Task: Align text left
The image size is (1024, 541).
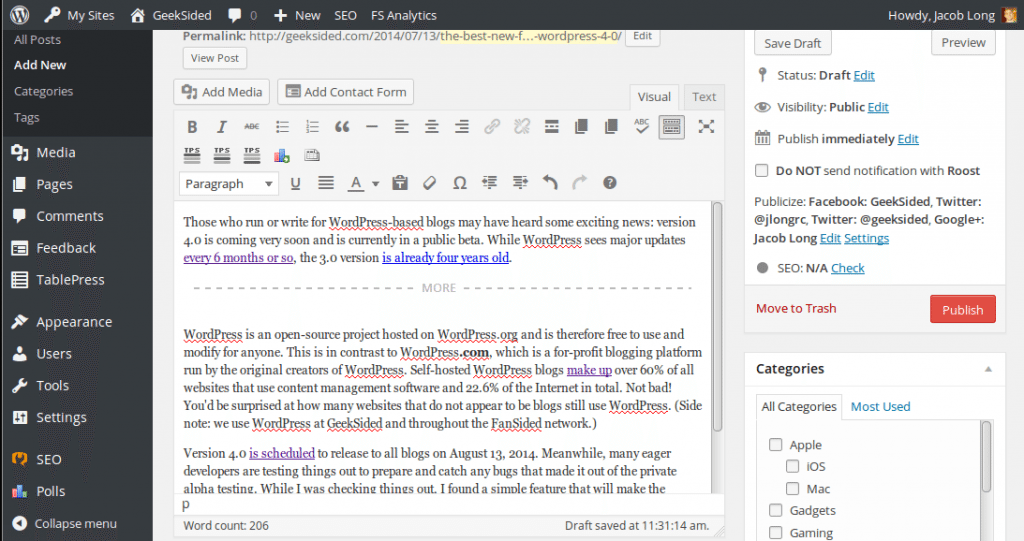Action: (x=402, y=127)
